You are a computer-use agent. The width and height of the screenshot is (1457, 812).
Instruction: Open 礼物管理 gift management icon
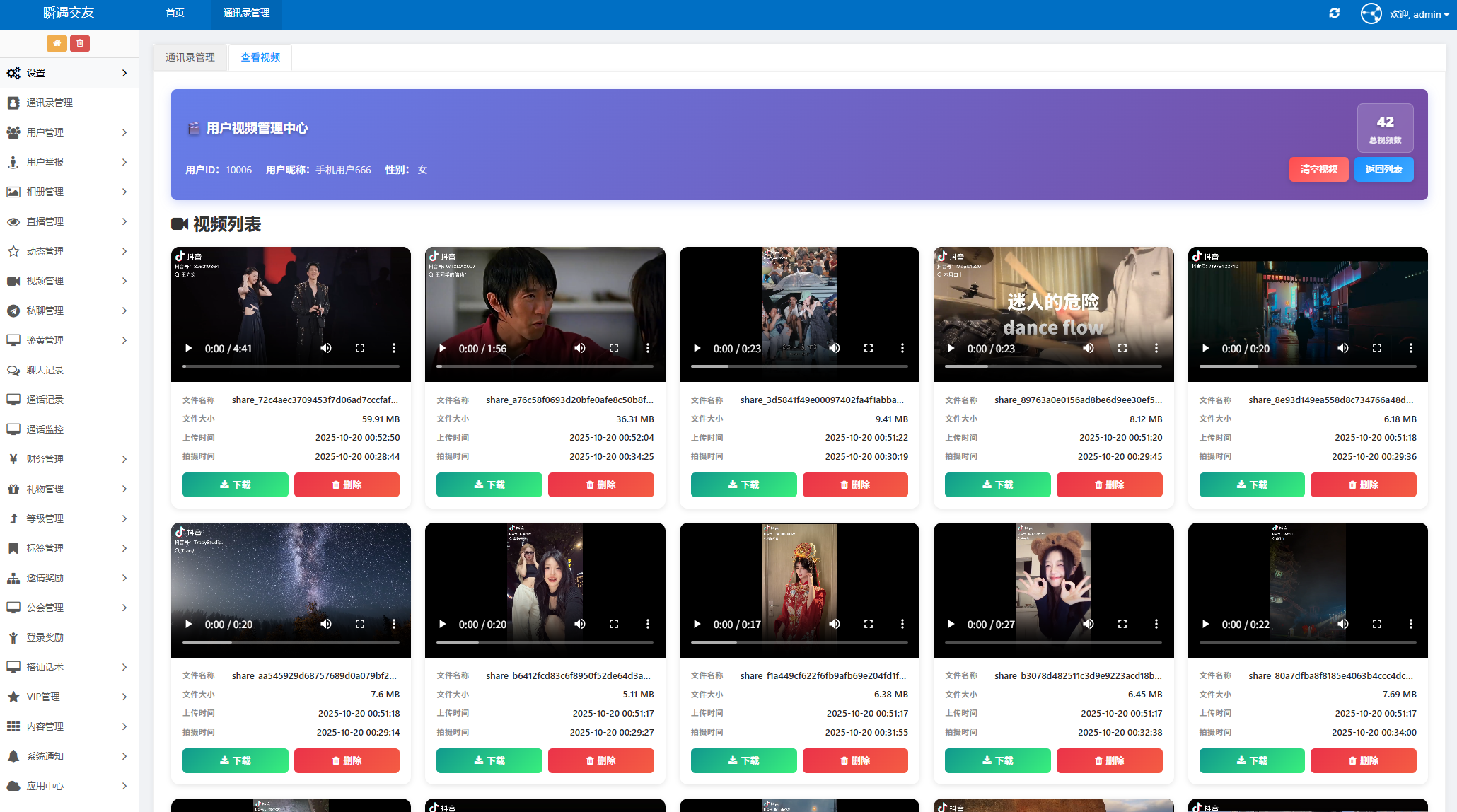click(x=14, y=488)
